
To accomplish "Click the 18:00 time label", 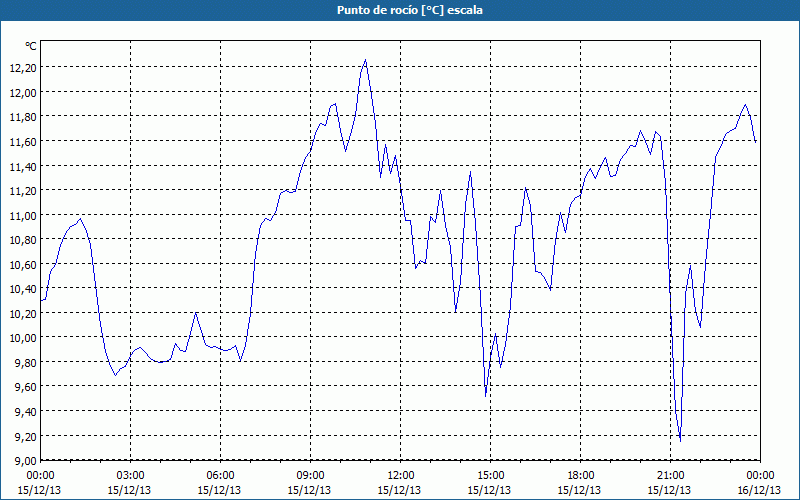I will coord(581,475).
